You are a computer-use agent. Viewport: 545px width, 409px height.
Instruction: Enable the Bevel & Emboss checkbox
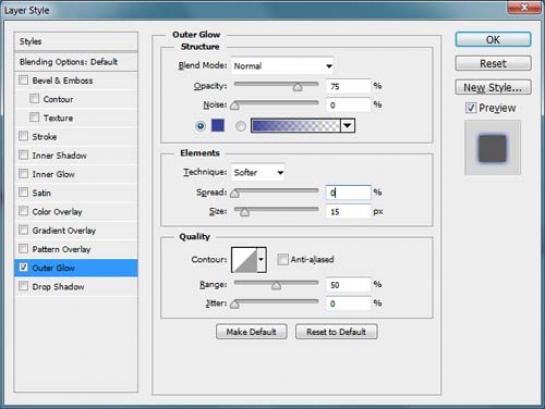23,80
